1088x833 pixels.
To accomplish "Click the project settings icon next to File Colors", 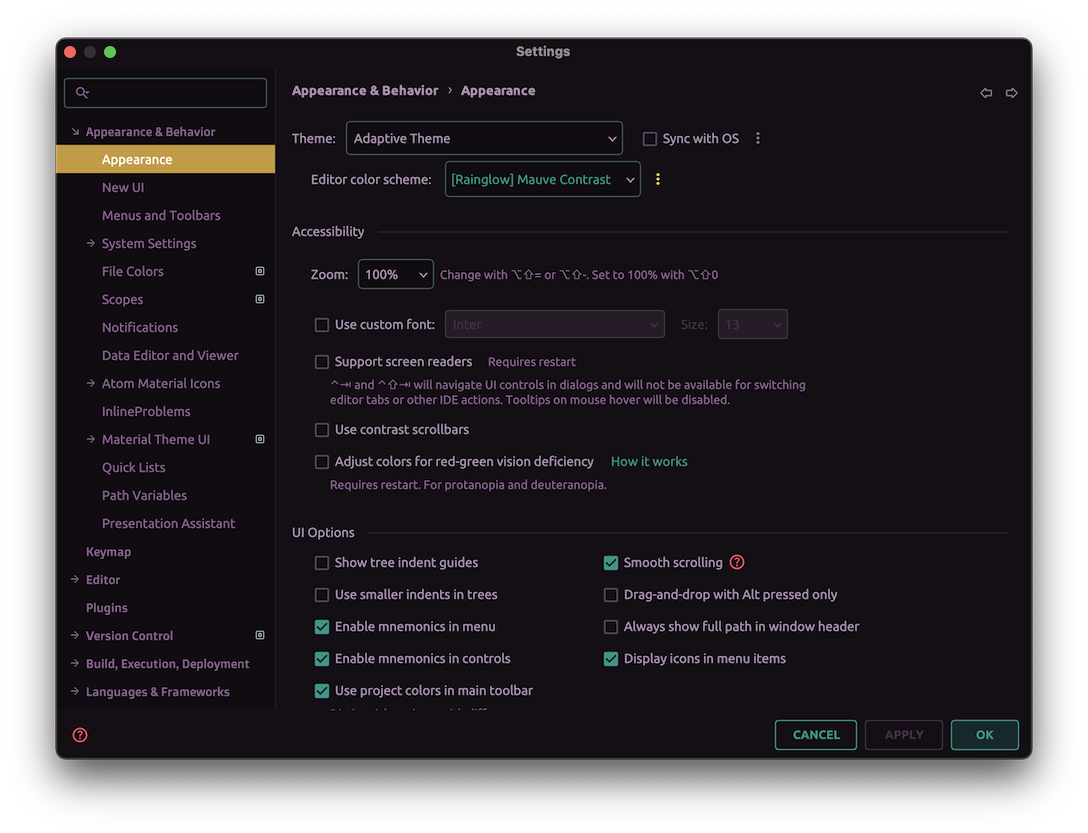I will (259, 271).
